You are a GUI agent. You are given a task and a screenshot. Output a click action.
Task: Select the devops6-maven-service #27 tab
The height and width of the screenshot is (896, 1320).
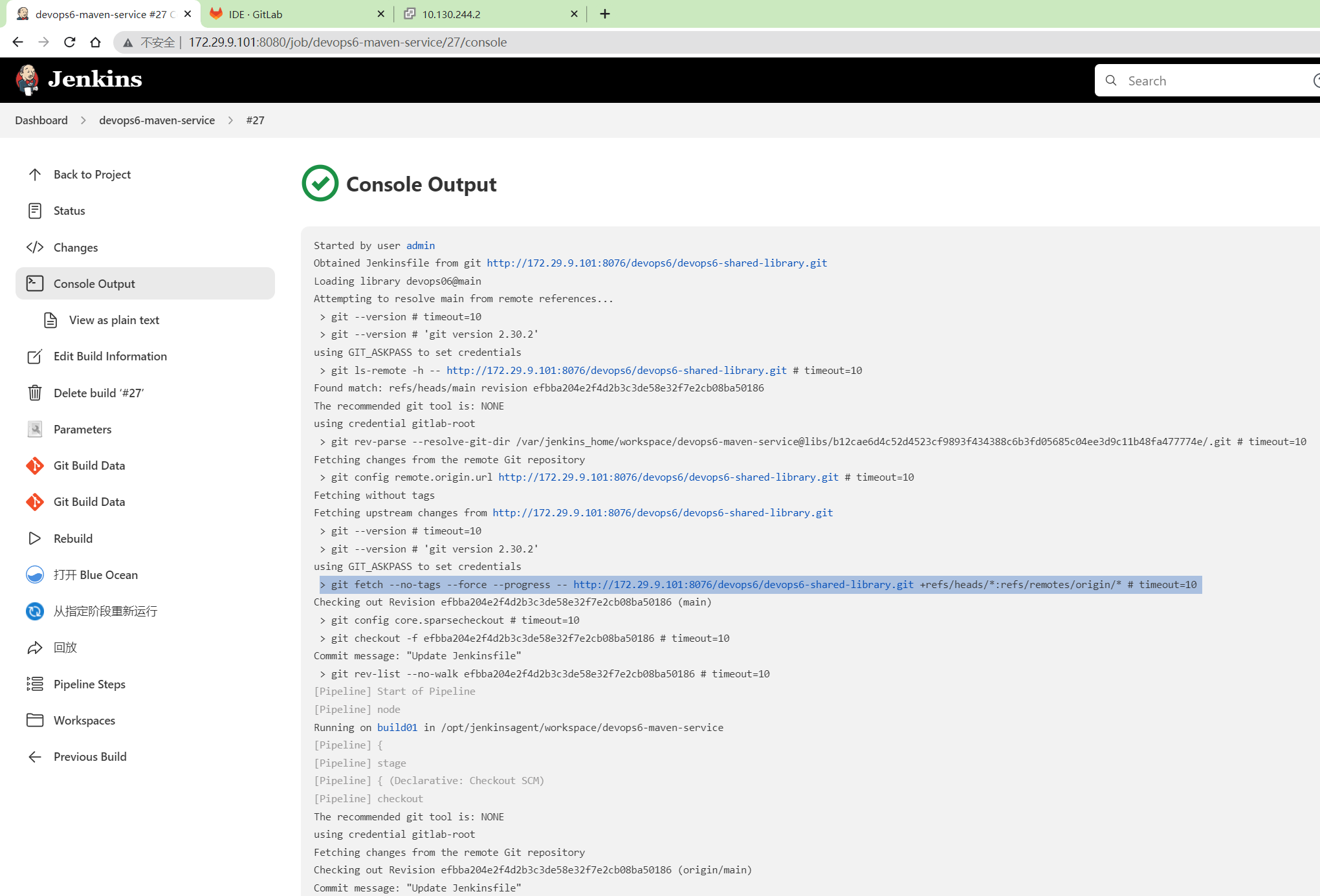click(104, 14)
